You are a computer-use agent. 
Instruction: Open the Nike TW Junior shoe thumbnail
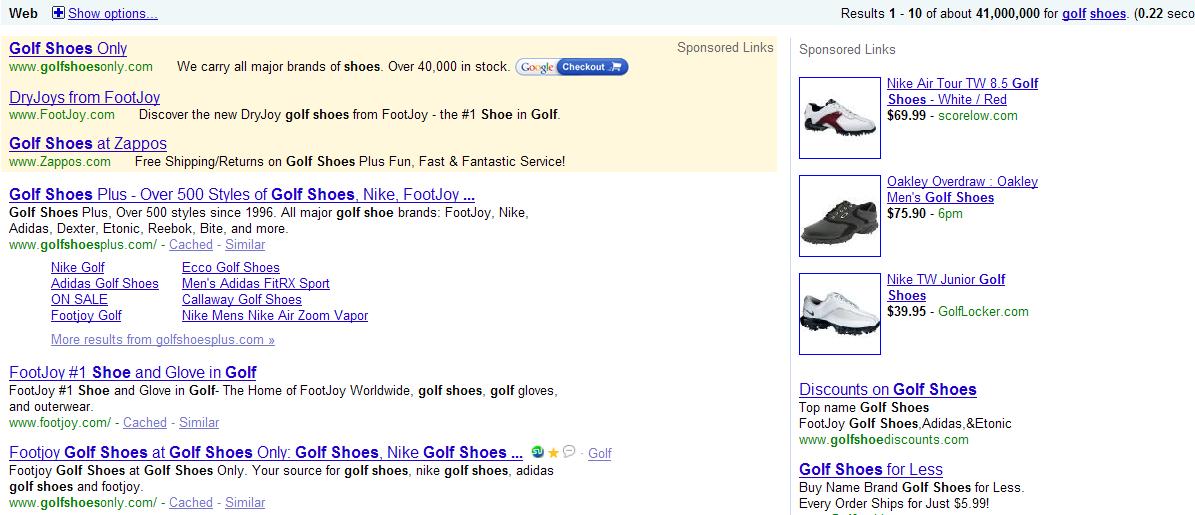click(840, 314)
